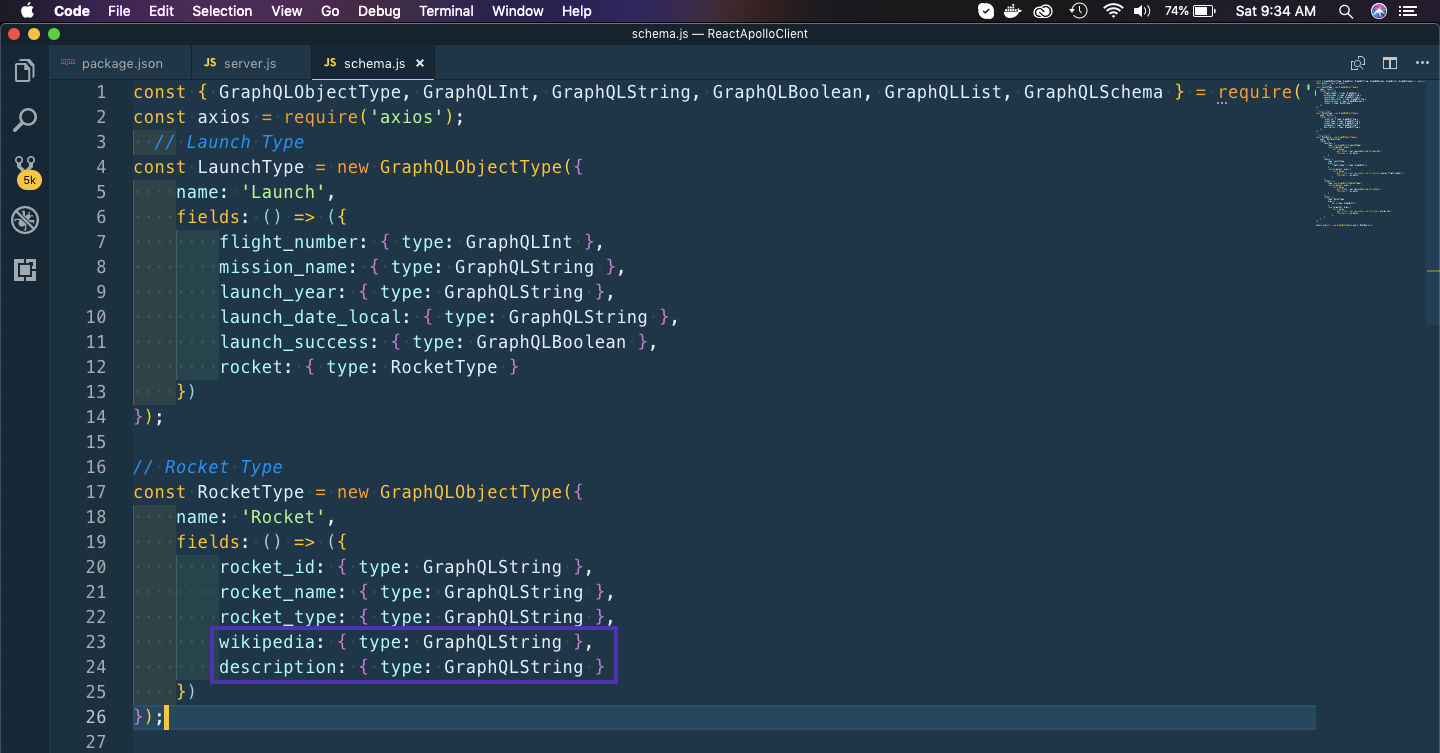The width and height of the screenshot is (1440, 753).
Task: Click the checkmark menu bar icon
Action: [986, 11]
